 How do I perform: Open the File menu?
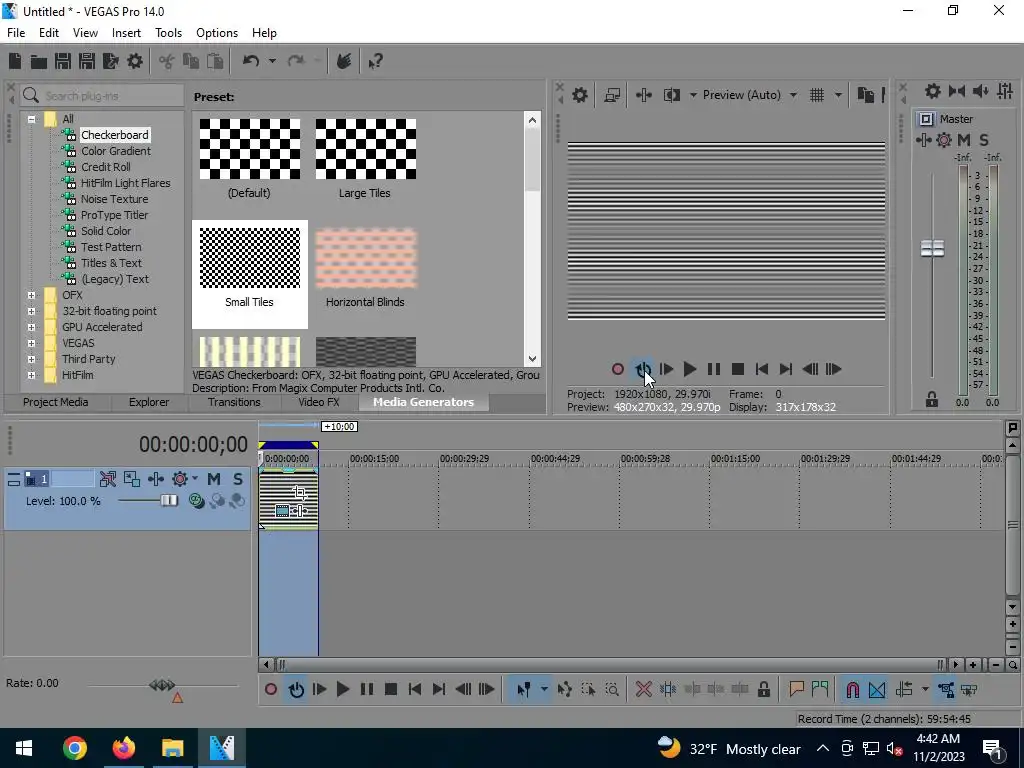(16, 33)
